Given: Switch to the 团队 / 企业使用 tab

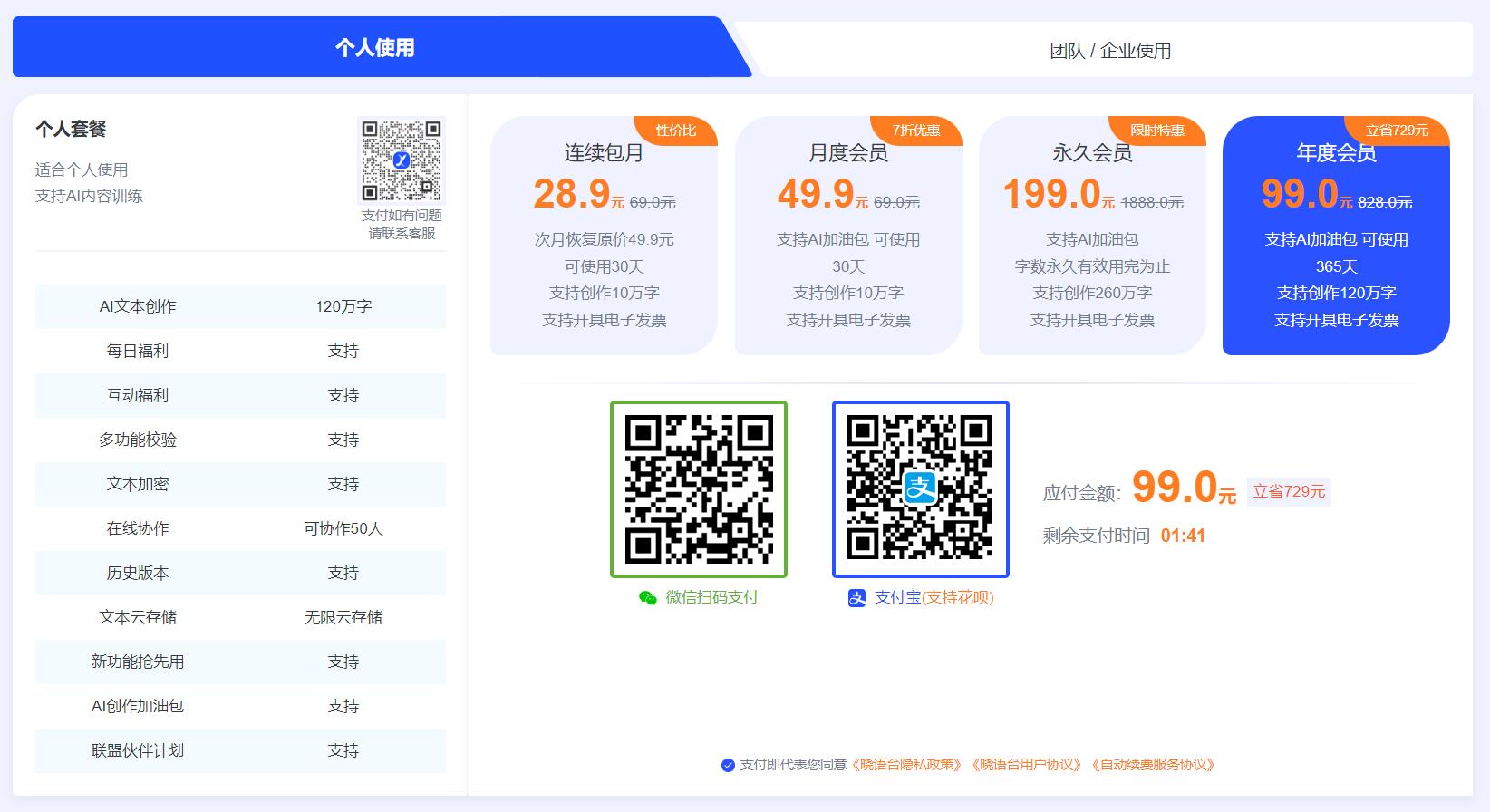Looking at the screenshot, I should [1110, 51].
